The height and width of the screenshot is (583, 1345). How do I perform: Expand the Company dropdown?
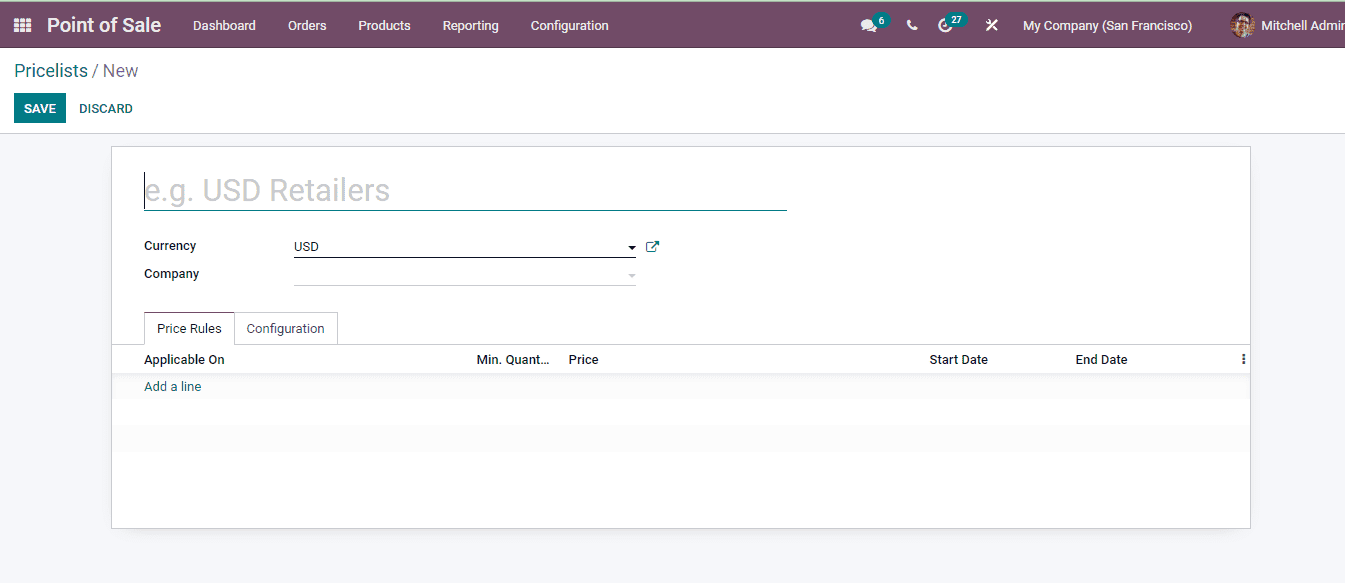(631, 276)
